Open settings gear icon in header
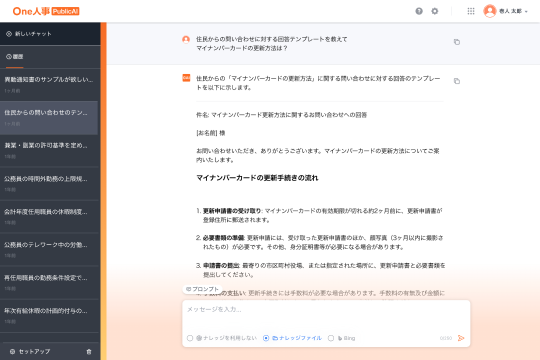The height and width of the screenshot is (360, 540). click(435, 11)
